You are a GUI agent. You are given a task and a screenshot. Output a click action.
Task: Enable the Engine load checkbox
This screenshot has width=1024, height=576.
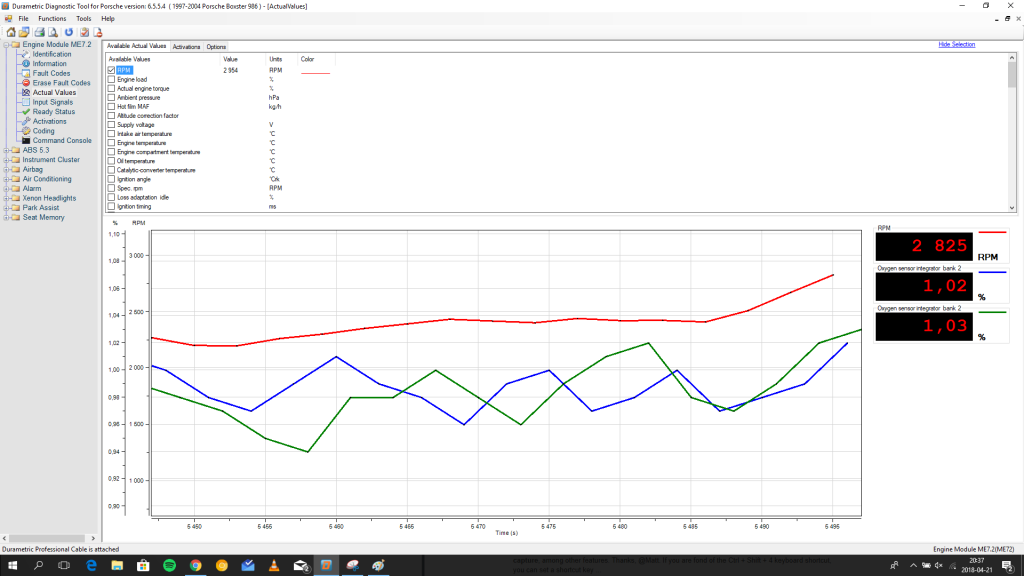coord(111,80)
